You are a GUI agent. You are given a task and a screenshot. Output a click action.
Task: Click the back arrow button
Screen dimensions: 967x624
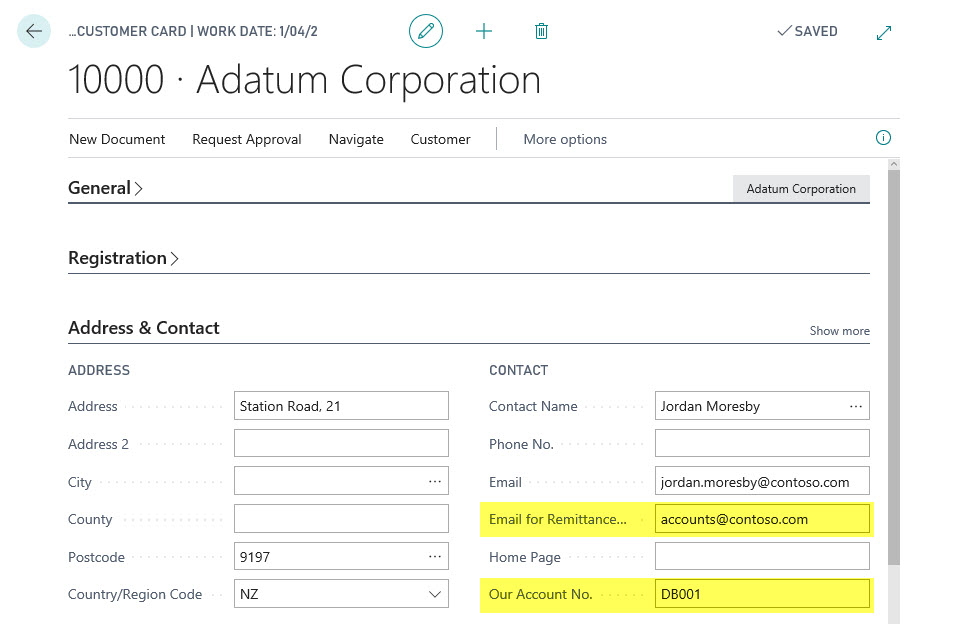(x=34, y=31)
